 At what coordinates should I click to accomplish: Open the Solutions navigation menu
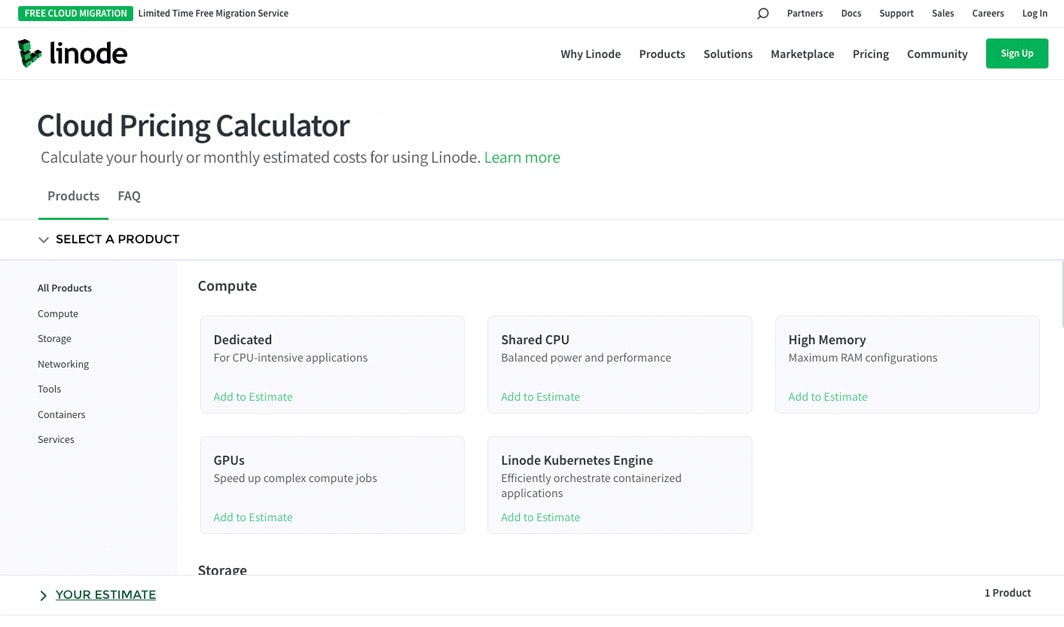(x=727, y=54)
